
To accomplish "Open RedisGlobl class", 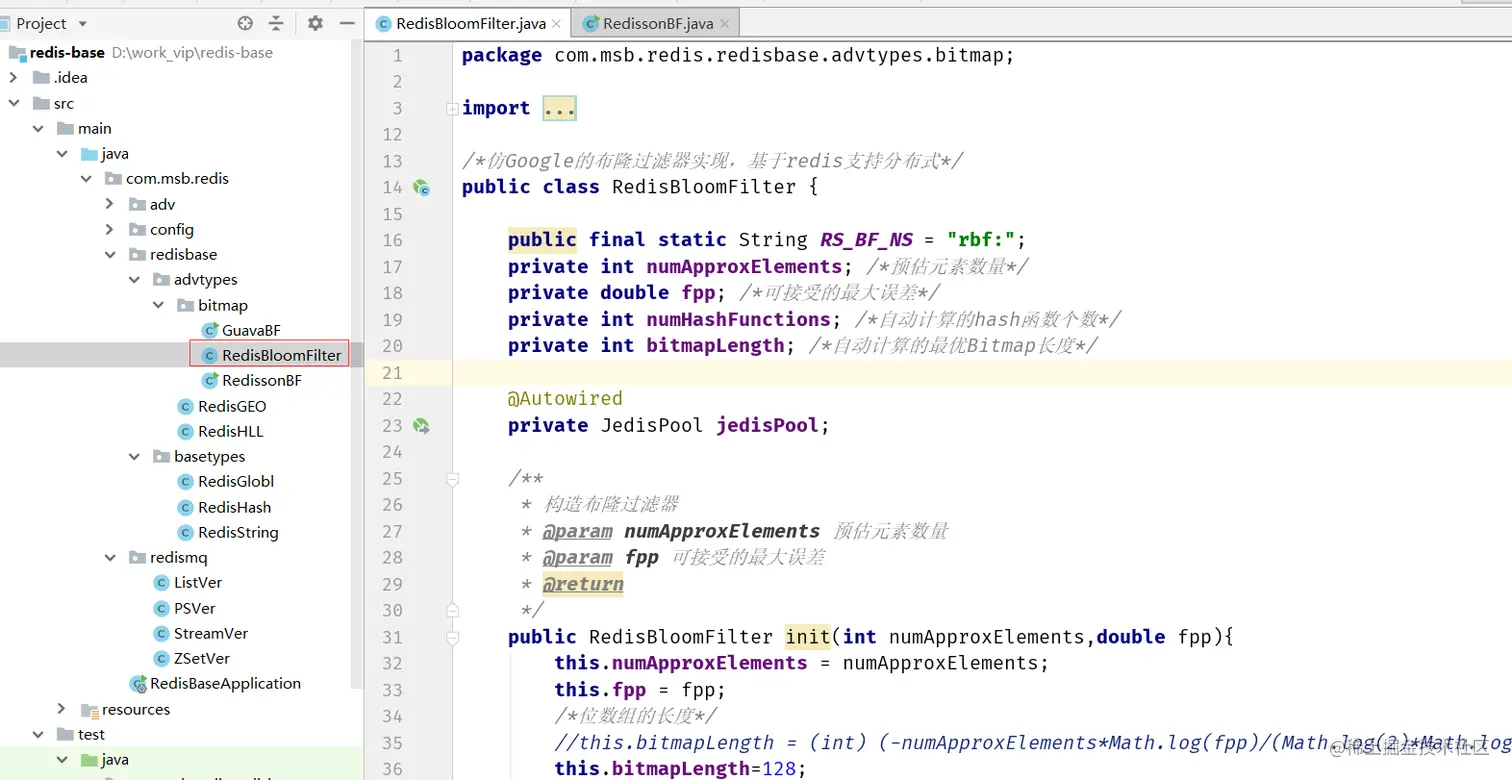I will 236,481.
